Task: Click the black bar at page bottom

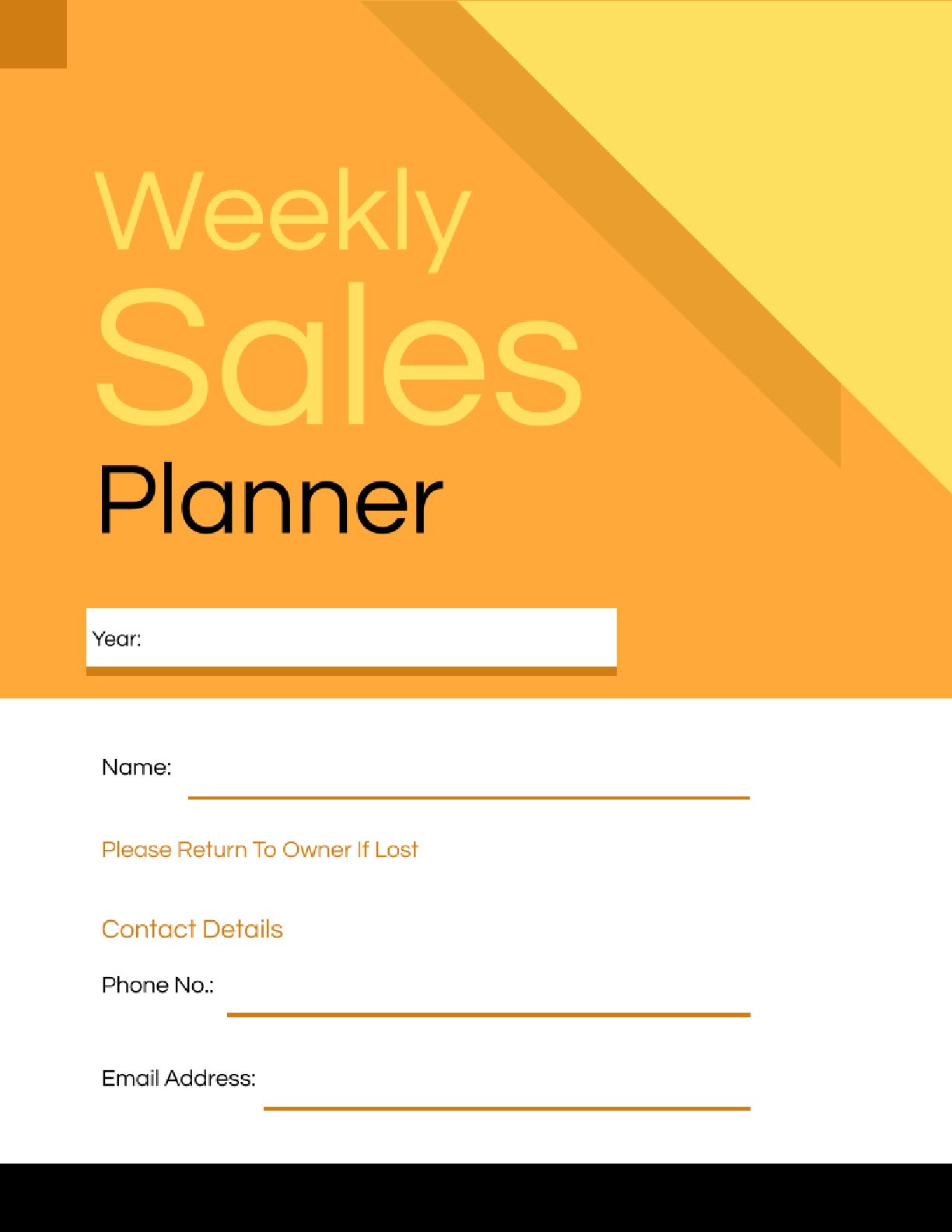Action: pyautogui.click(x=476, y=1198)
